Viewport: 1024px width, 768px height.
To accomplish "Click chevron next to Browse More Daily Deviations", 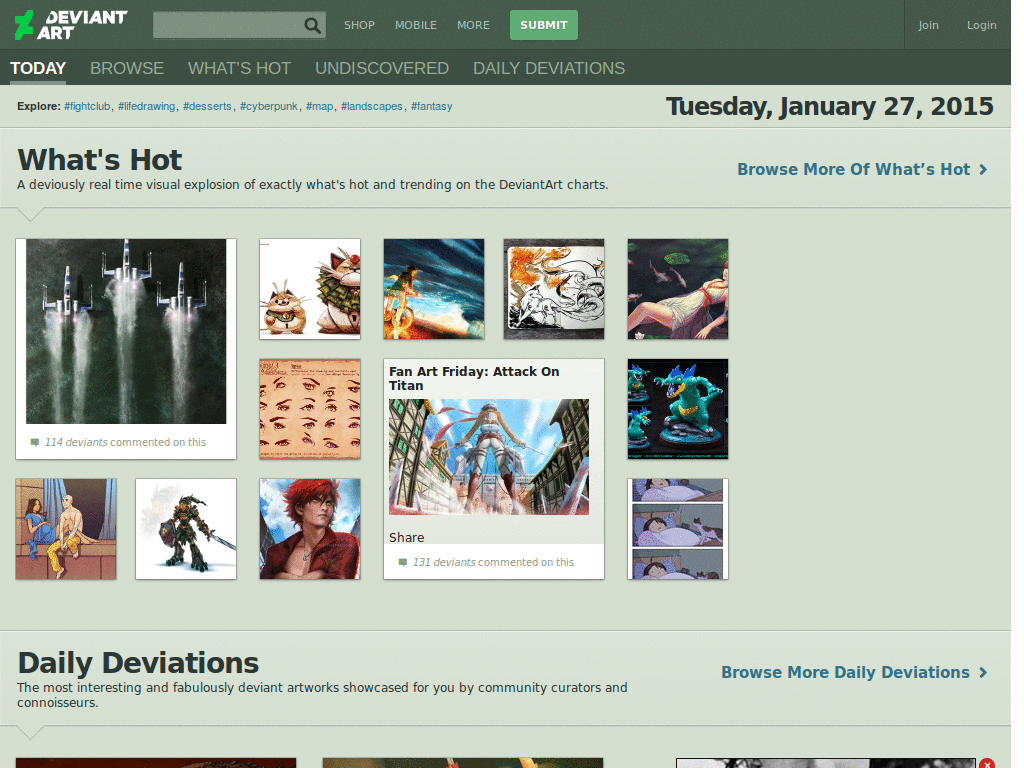I will [983, 673].
